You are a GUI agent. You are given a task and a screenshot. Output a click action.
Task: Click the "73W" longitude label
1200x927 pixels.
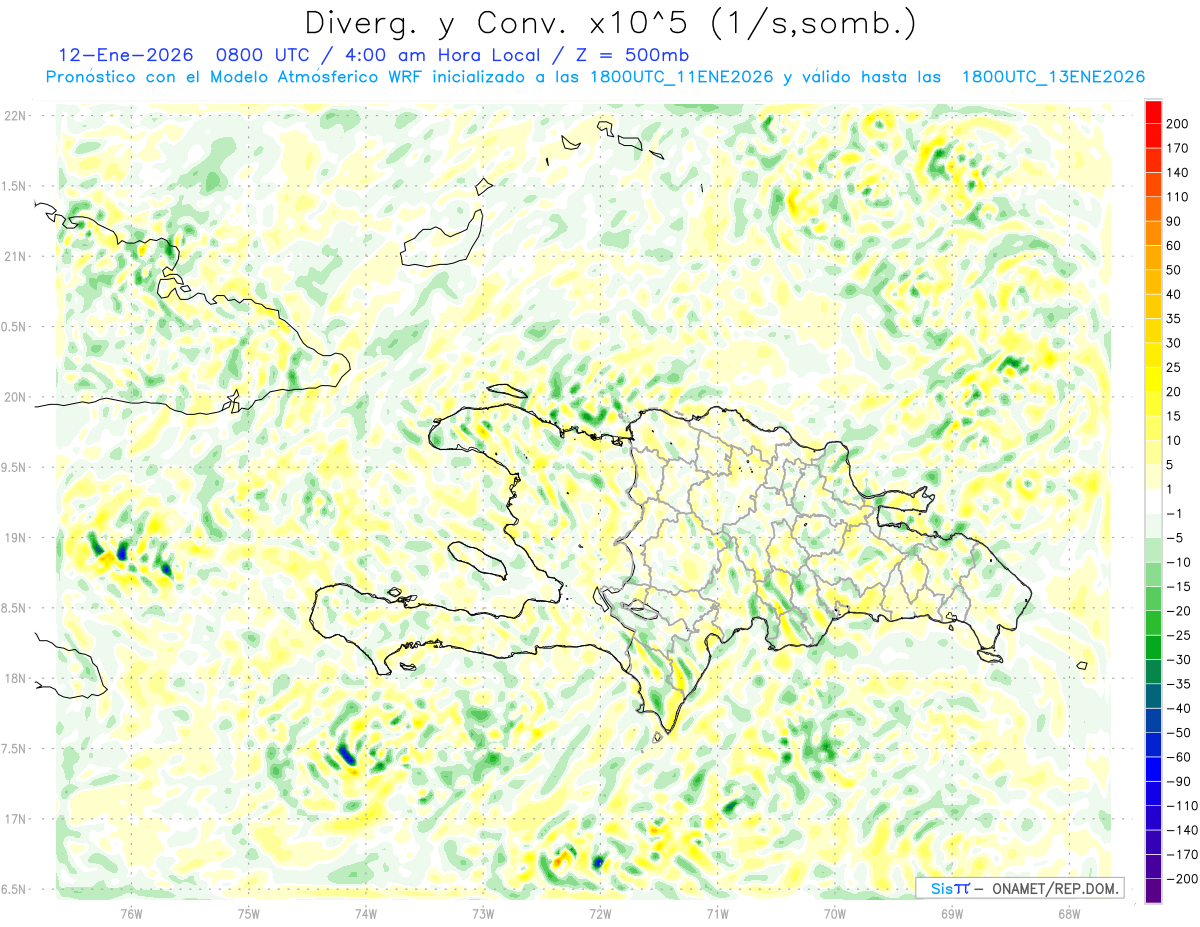482,913
